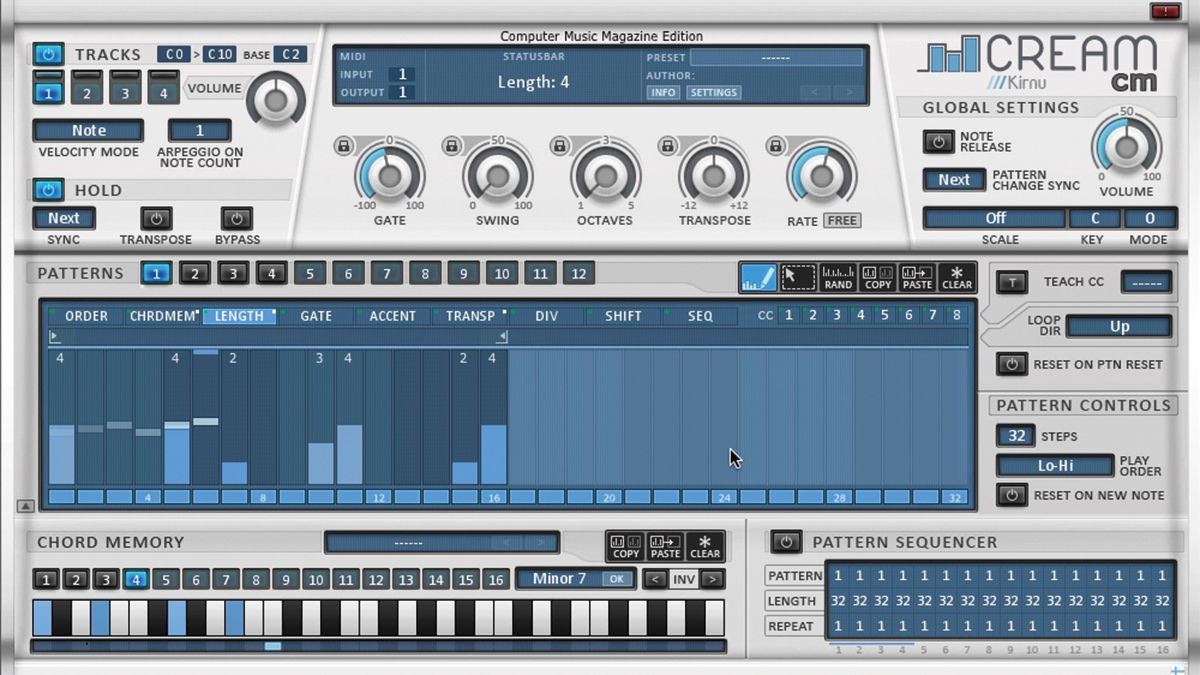Viewport: 1200px width, 675px height.
Task: Enable NOTE RELEASE in global settings
Action: click(x=938, y=141)
